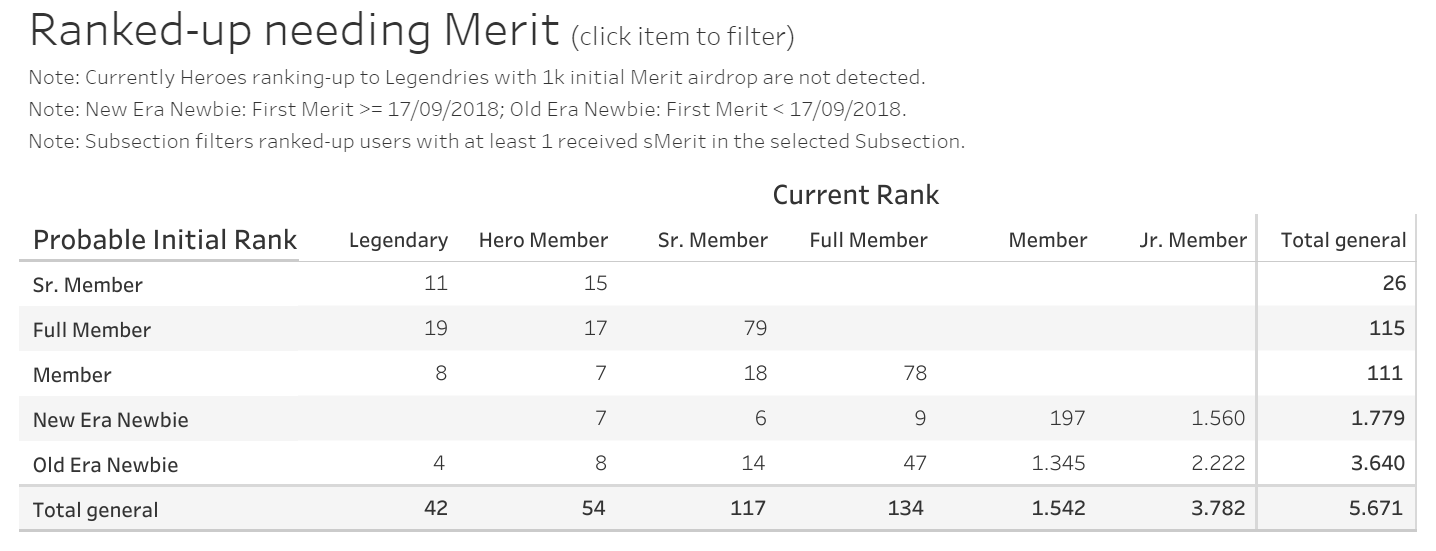Click the Current Rank header title
This screenshot has height=551, width=1436.
click(x=856, y=194)
